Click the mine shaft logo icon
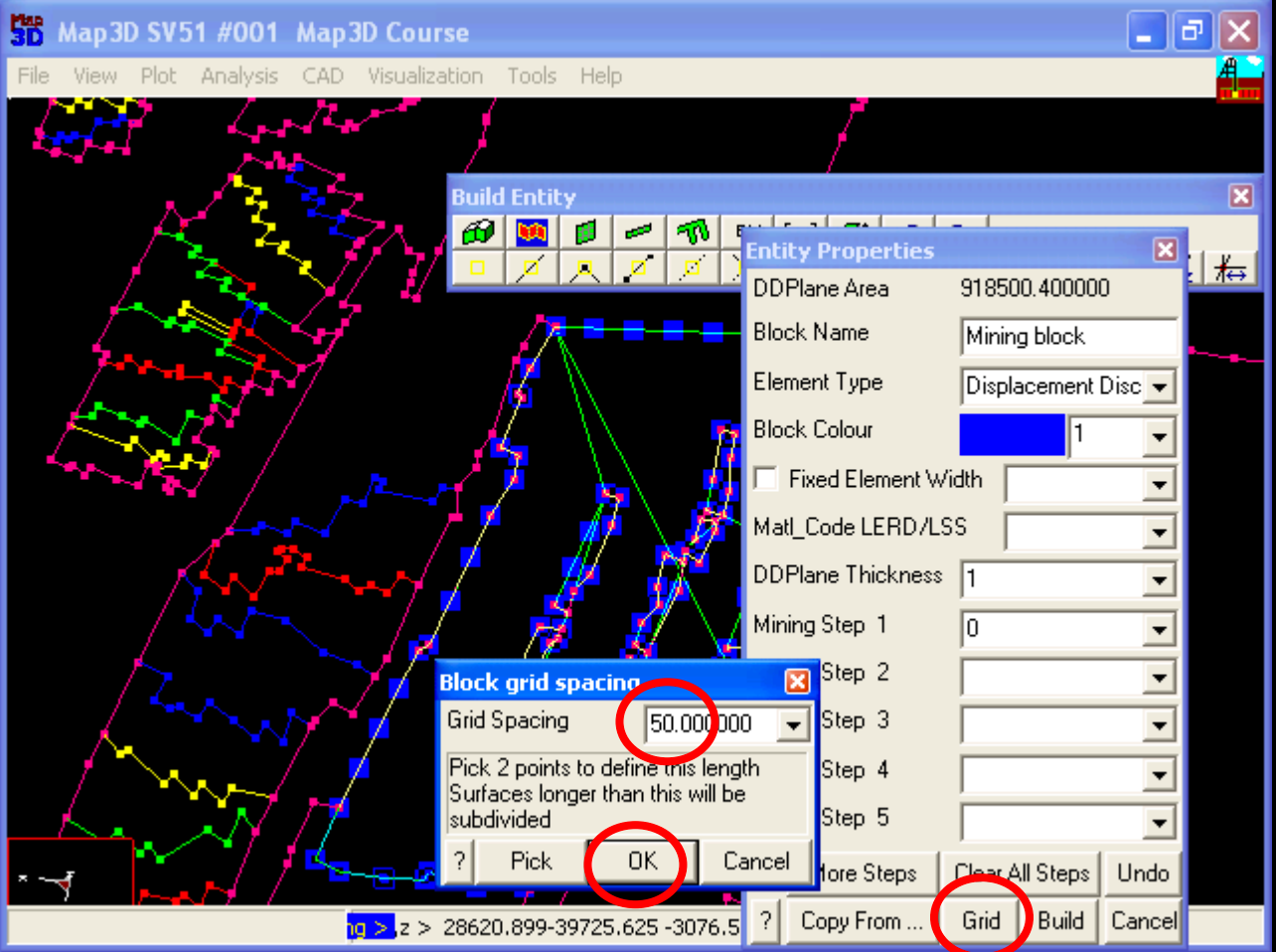This screenshot has height=952, width=1276. pos(1239,79)
